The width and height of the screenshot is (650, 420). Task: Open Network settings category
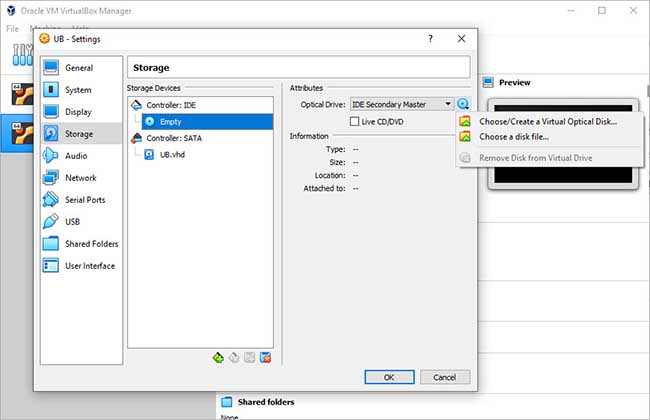(x=81, y=178)
